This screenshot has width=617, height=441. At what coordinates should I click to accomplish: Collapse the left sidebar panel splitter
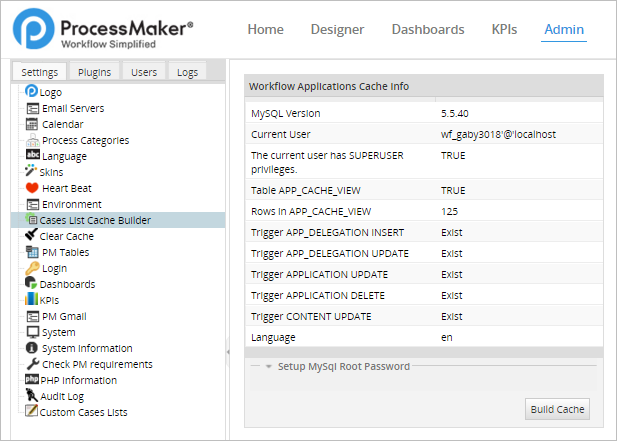[228, 351]
